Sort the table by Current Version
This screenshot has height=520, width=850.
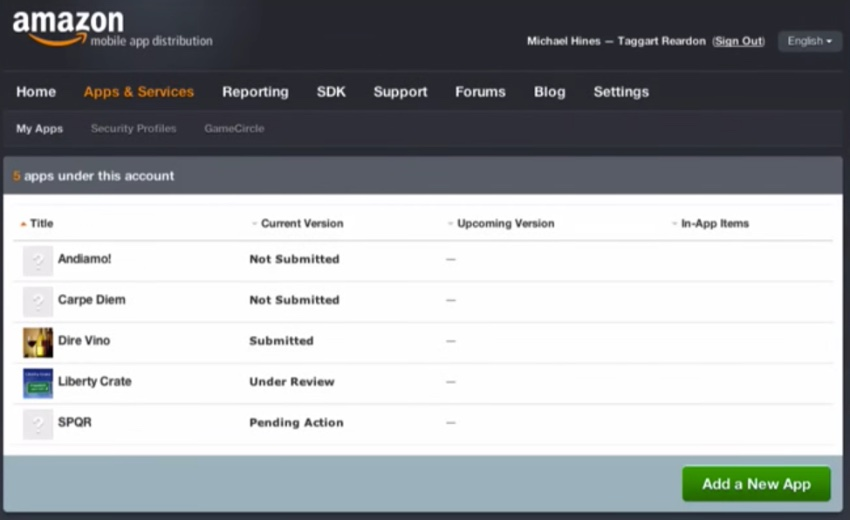coord(302,223)
